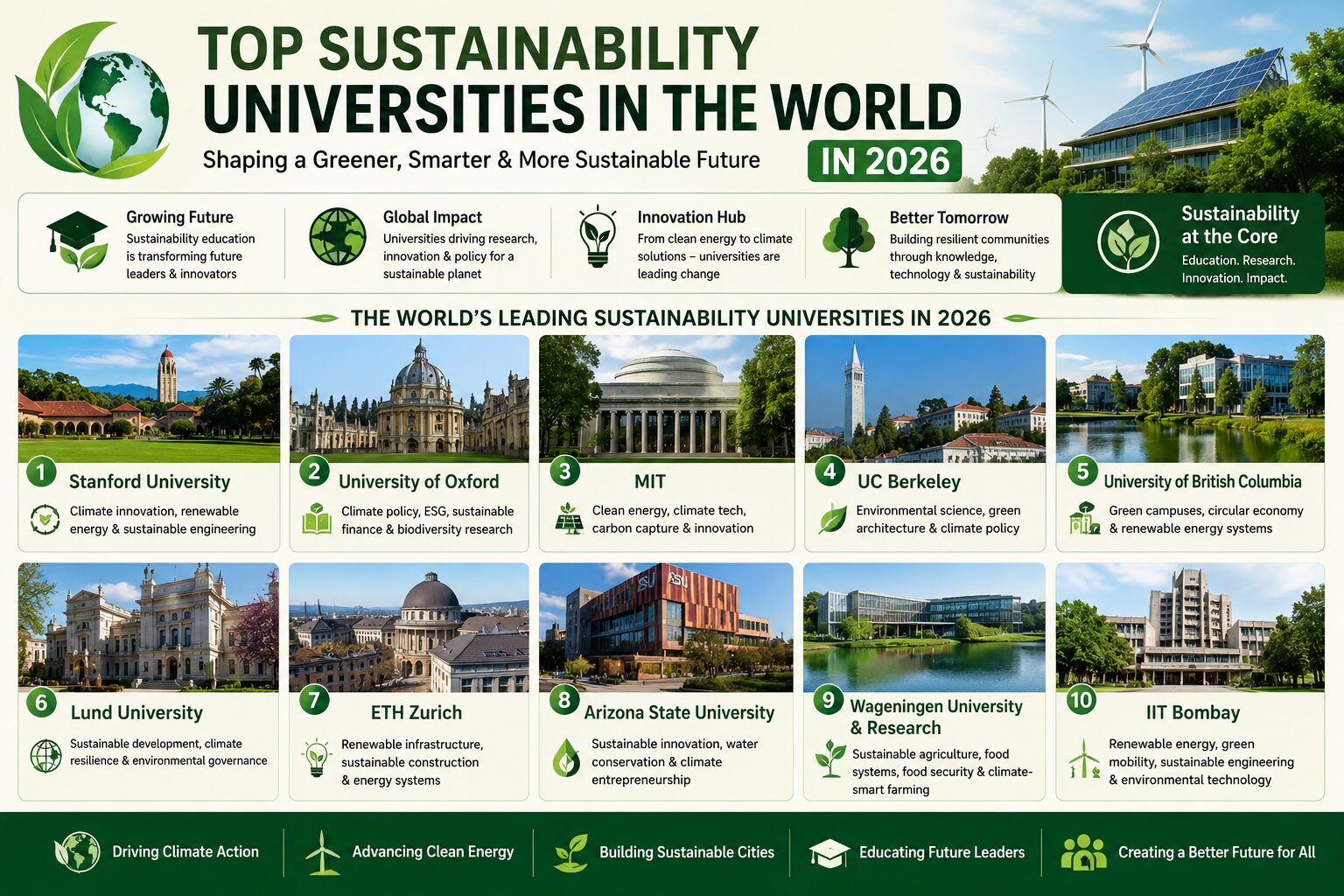Click the number 6 badge for Lund
1344x896 pixels.
41,703
